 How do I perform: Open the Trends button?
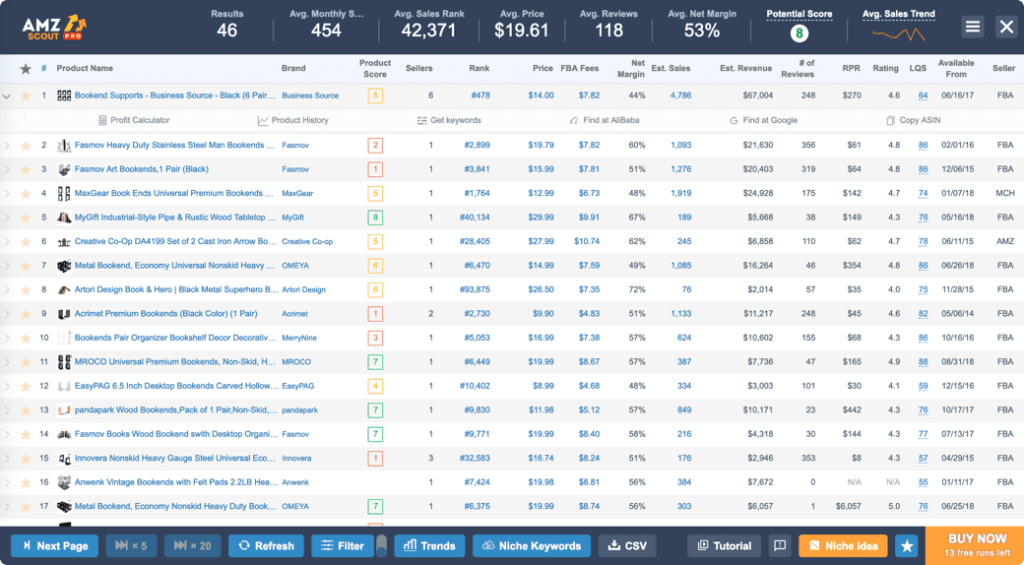430,546
